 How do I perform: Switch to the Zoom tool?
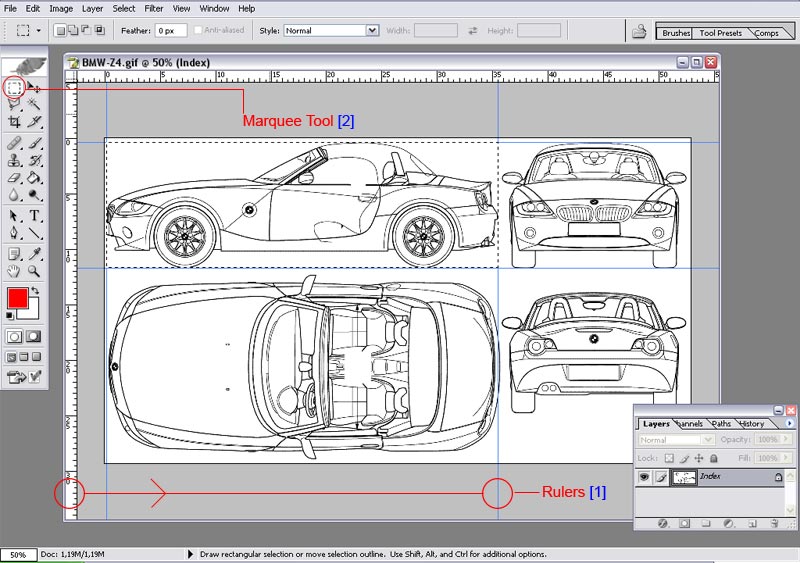tap(34, 271)
